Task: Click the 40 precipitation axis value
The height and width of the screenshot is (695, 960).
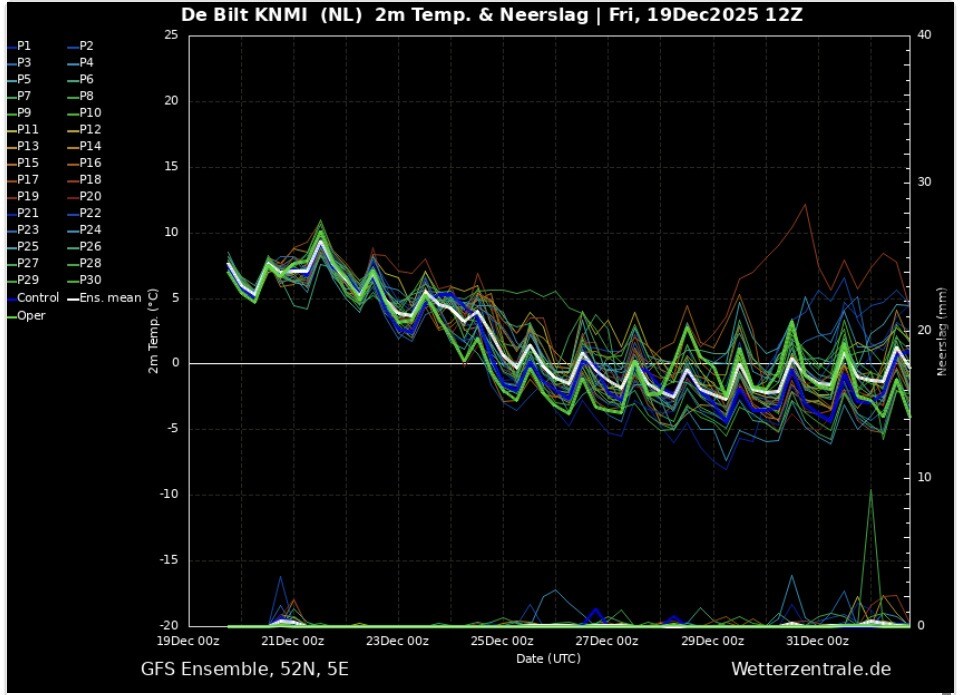Action: coord(924,35)
